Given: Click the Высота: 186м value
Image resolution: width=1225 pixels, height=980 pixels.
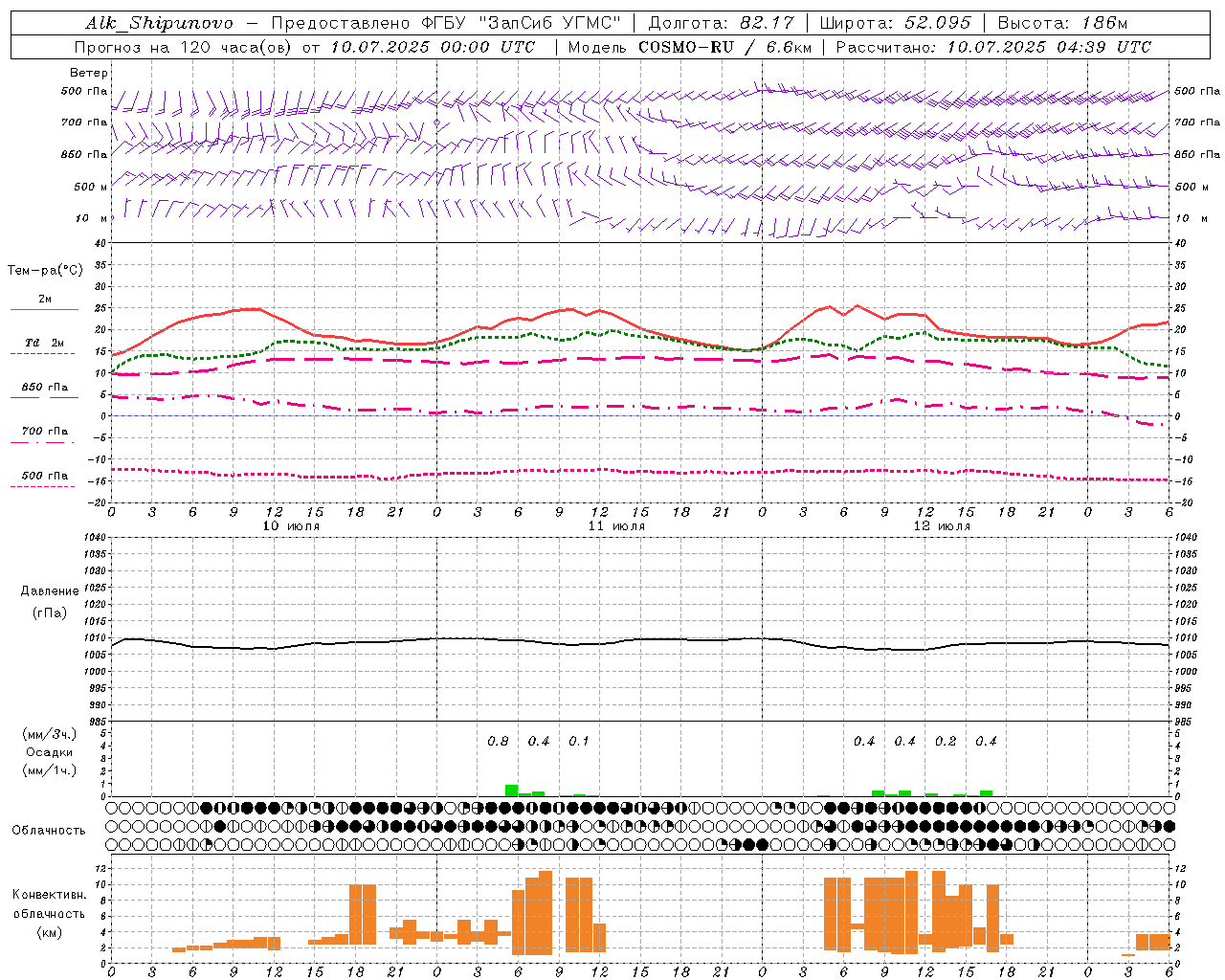Looking at the screenshot, I should tap(1063, 23).
